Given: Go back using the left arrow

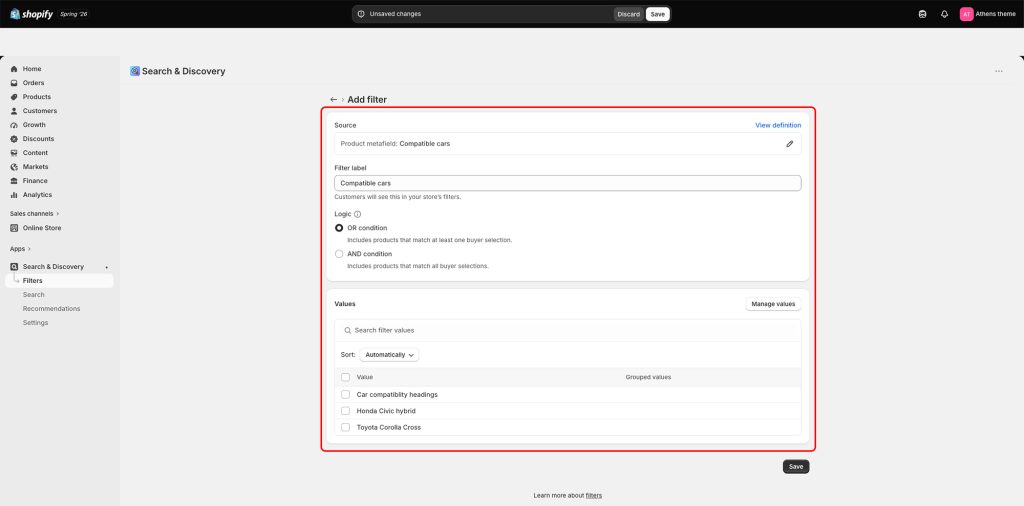Looking at the screenshot, I should (334, 100).
